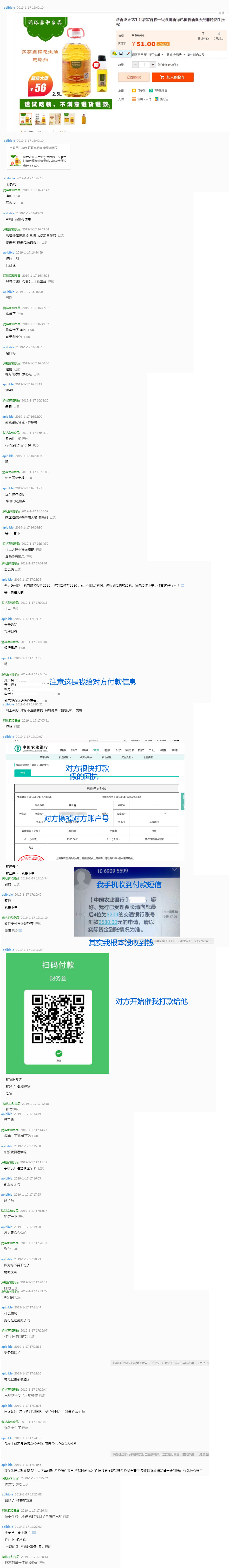
Task: Click the 首页 tab in the bank page screenshot
Action: pos(63,750)
